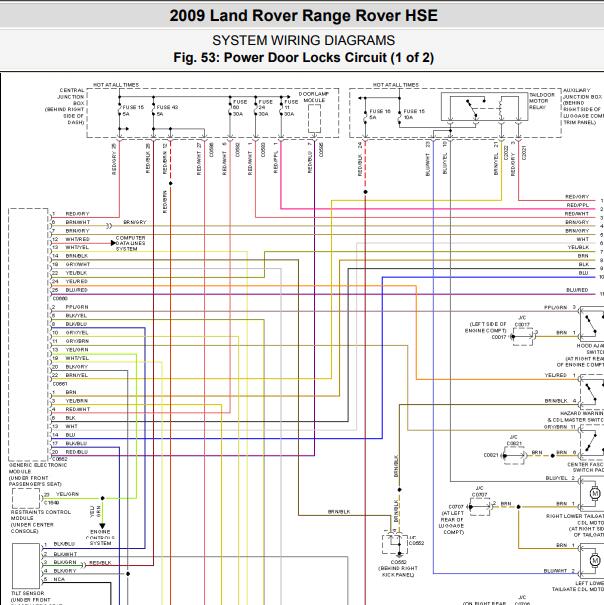
Task: Click the 'DOOR LAMP MODULE' label
Action: 314,97
